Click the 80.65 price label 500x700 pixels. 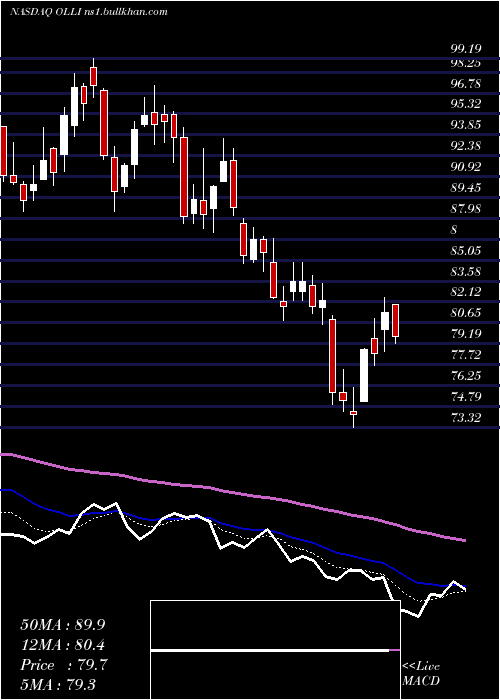[x=466, y=312]
